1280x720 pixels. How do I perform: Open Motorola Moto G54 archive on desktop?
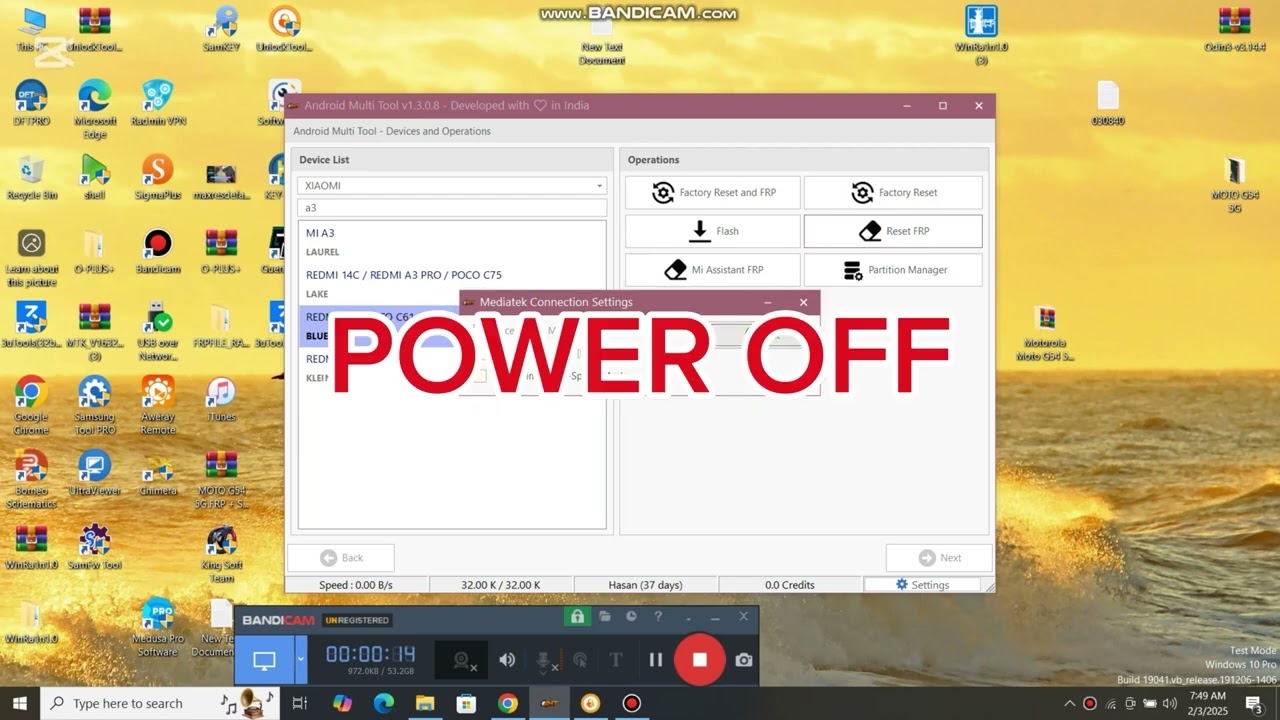(1045, 333)
